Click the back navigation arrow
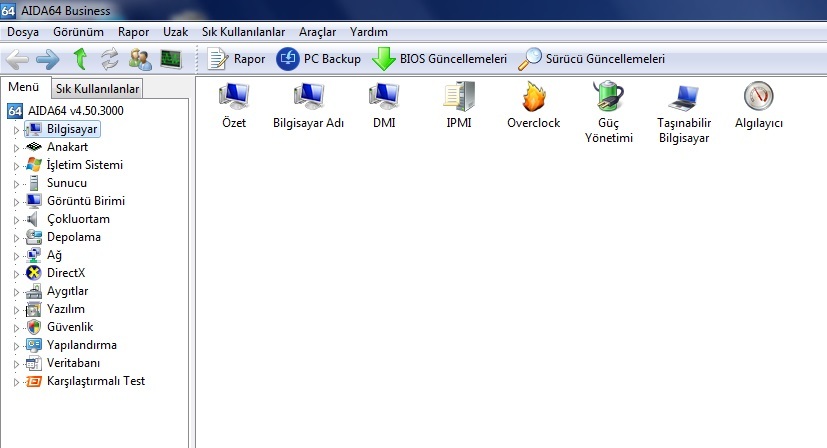Screen dimensions: 827x448 point(17,59)
